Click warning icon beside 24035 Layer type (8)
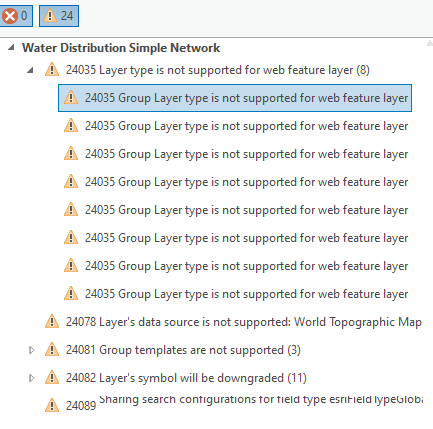This screenshot has width=433, height=429. 52,70
